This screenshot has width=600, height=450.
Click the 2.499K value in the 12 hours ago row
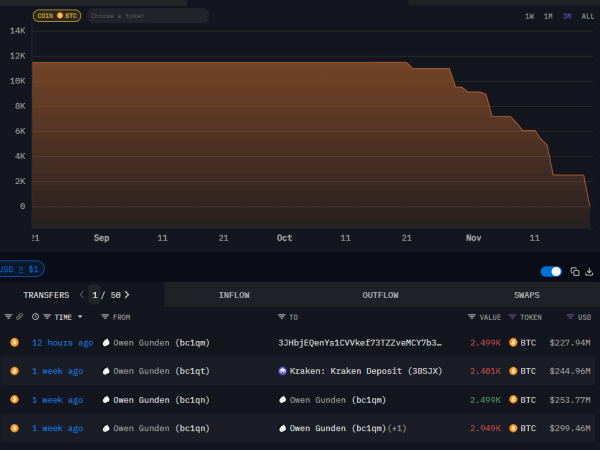(485, 343)
